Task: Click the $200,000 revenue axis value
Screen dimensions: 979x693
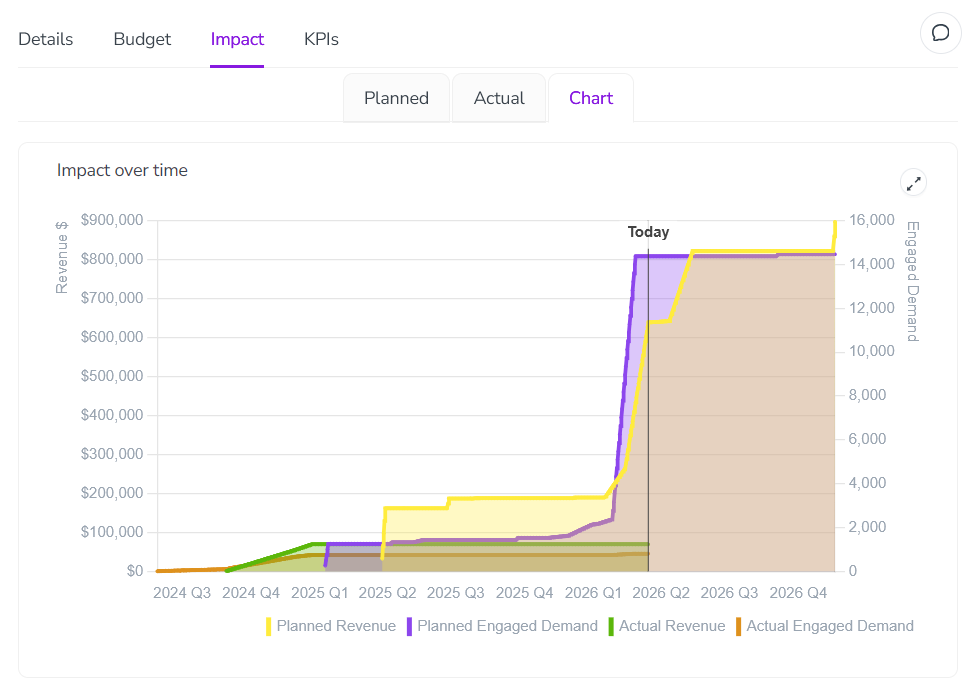Action: click(112, 493)
